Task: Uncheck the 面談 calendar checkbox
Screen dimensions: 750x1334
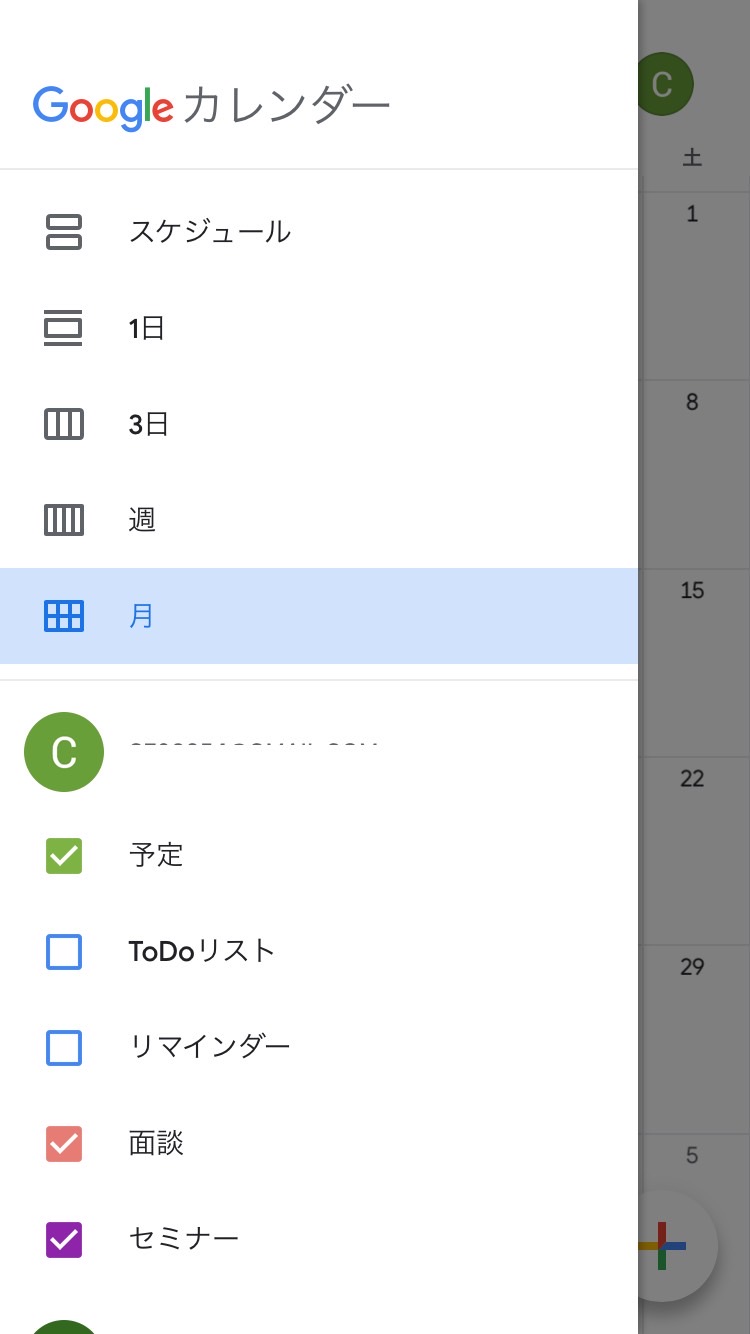Action: pyautogui.click(x=64, y=1144)
